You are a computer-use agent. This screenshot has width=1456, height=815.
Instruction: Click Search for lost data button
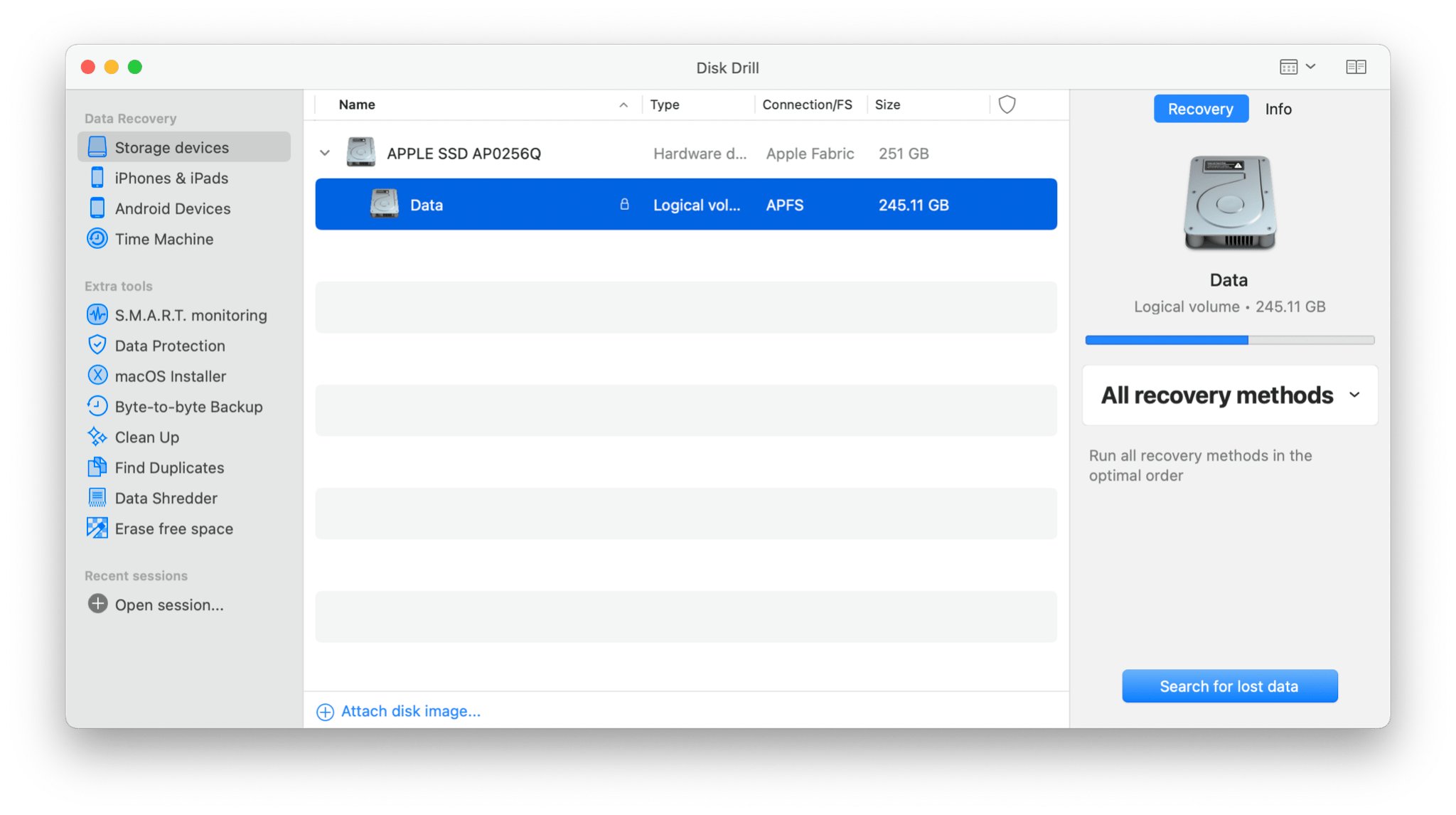click(x=1228, y=686)
